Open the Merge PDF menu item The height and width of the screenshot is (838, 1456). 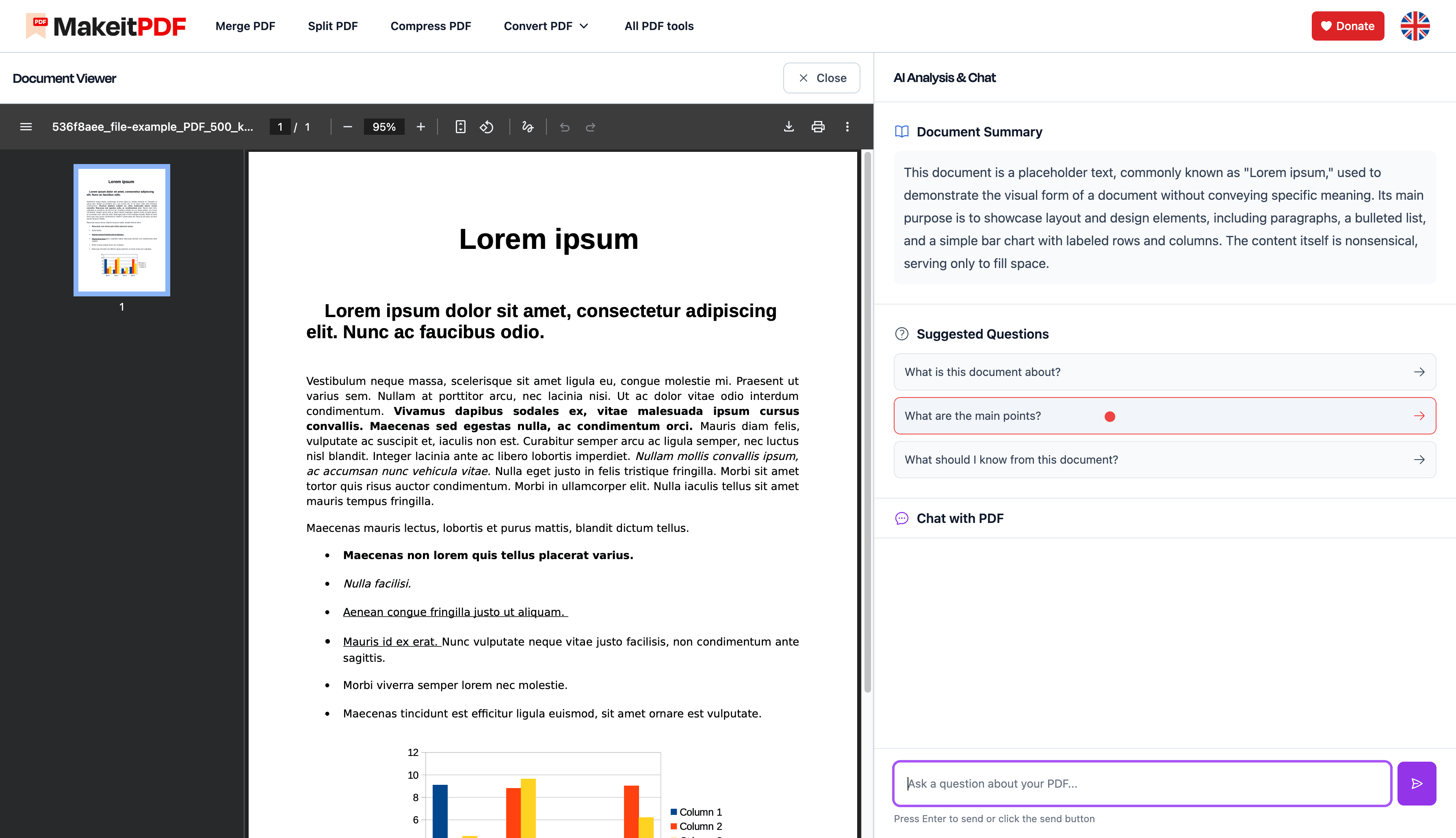point(245,26)
